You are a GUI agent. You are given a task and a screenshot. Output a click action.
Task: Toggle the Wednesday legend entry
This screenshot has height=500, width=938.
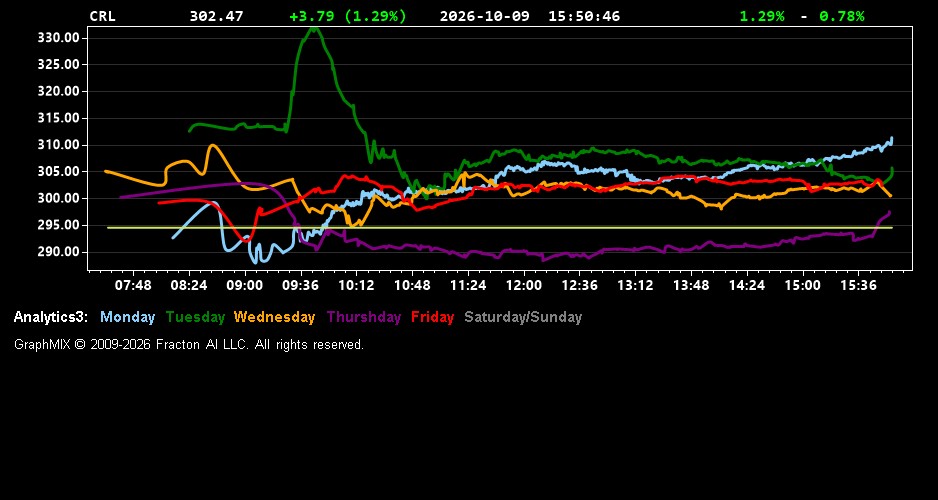[274, 318]
